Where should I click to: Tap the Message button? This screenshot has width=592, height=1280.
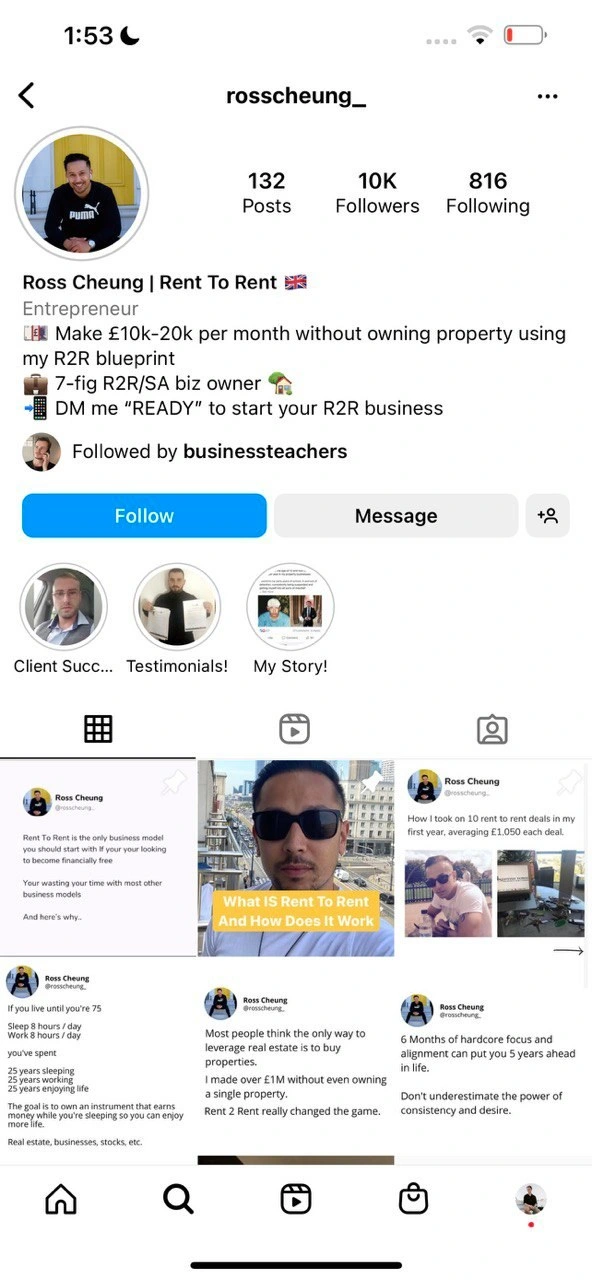[396, 516]
